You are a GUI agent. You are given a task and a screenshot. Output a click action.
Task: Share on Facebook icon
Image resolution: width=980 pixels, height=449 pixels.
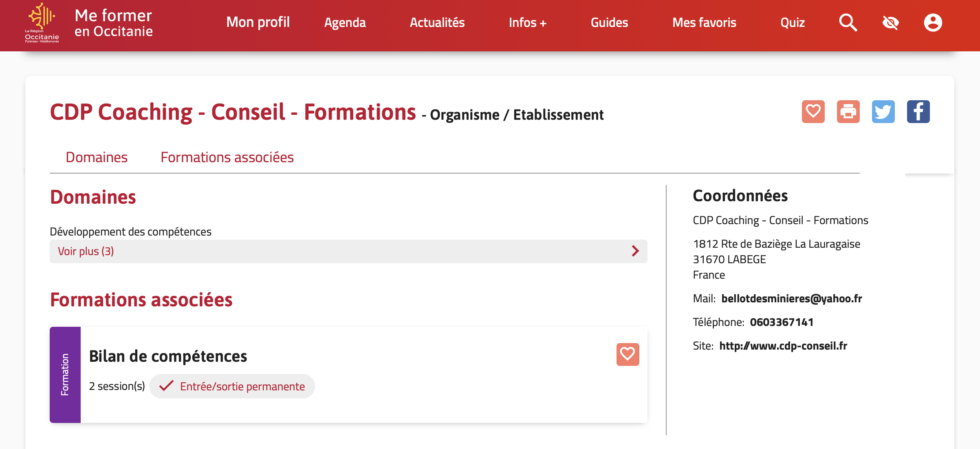918,112
